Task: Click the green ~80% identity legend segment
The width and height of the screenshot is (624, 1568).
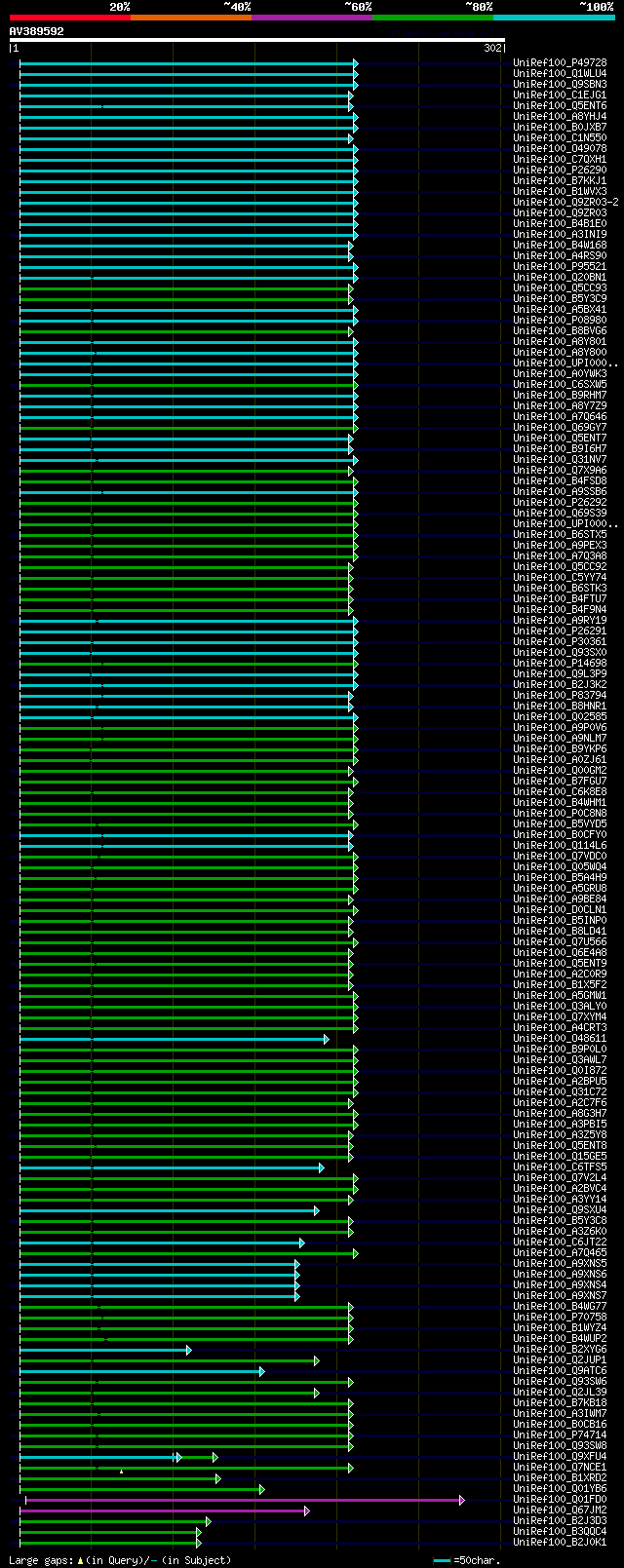Action: [x=432, y=17]
